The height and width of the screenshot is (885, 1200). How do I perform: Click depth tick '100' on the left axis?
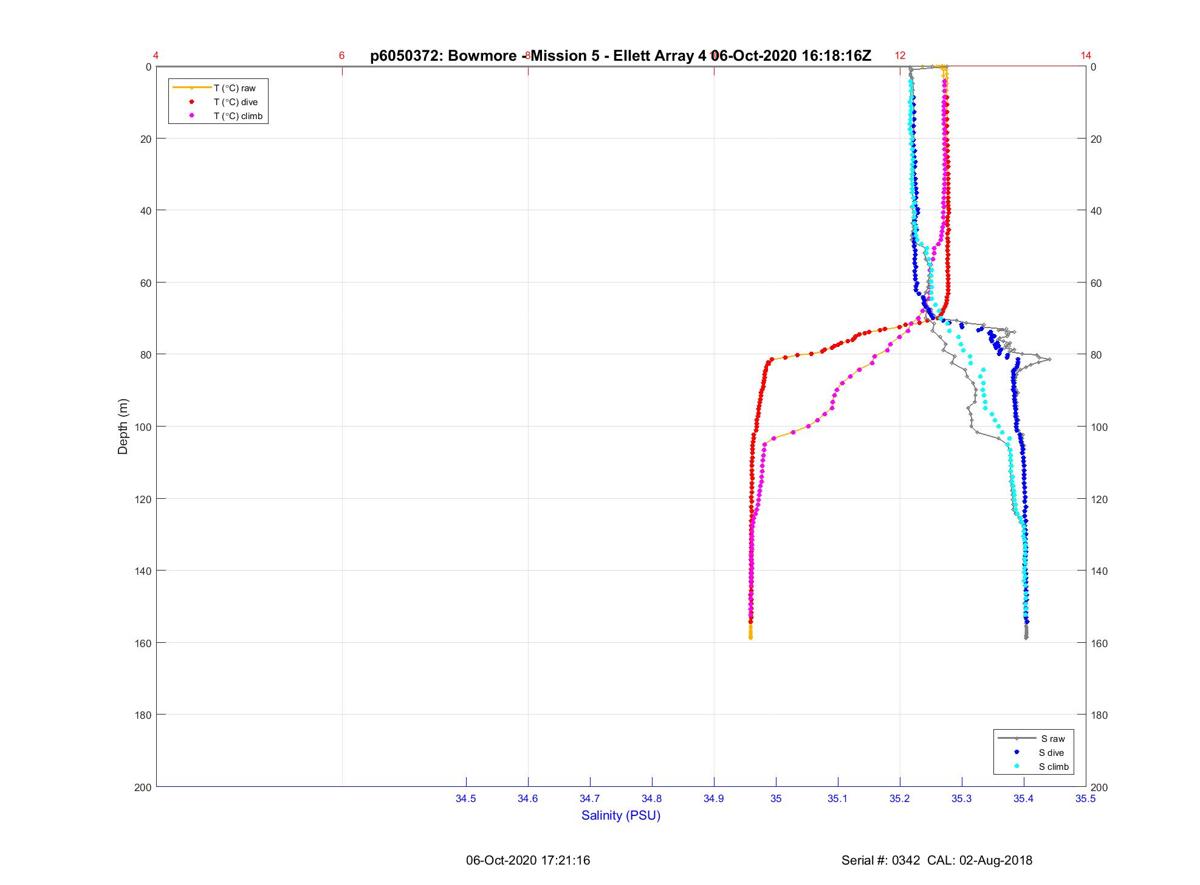click(142, 427)
